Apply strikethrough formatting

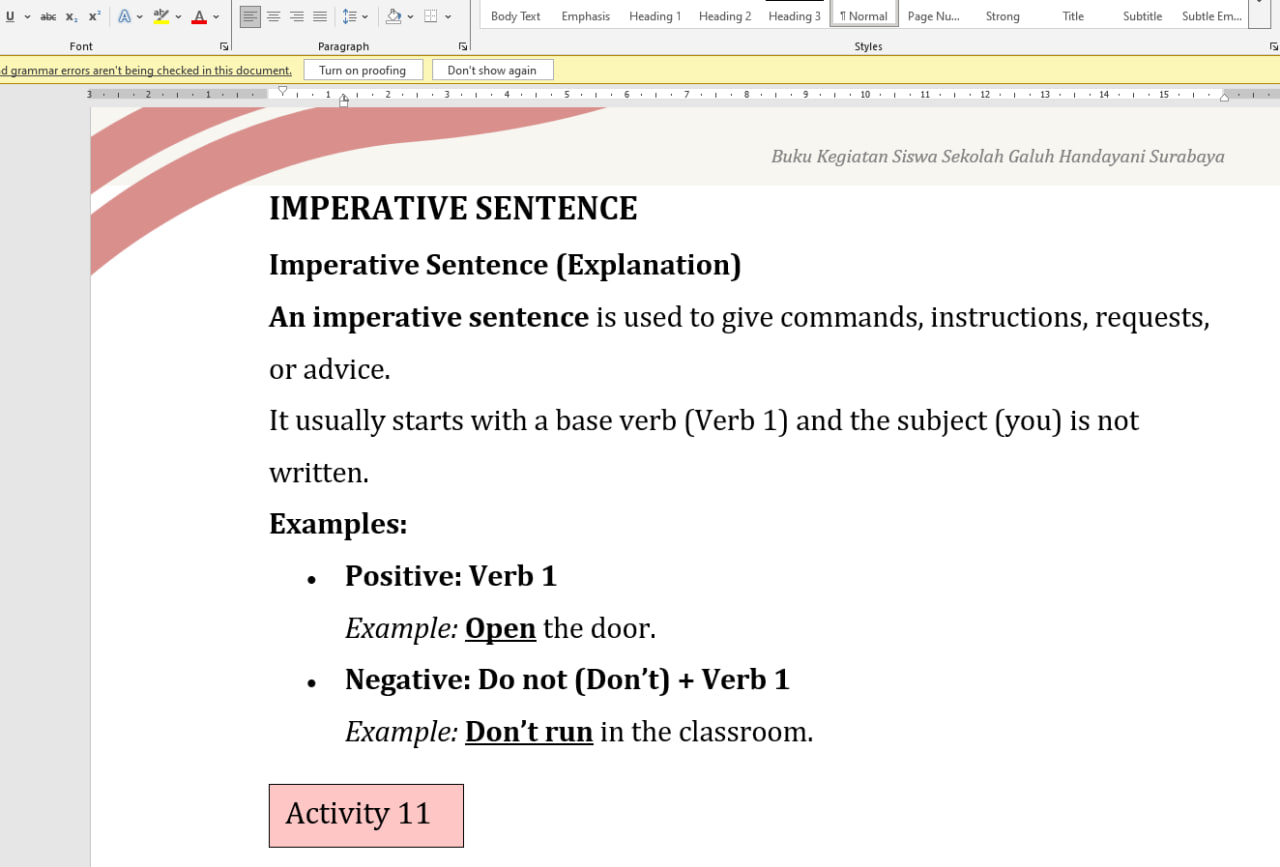point(48,16)
